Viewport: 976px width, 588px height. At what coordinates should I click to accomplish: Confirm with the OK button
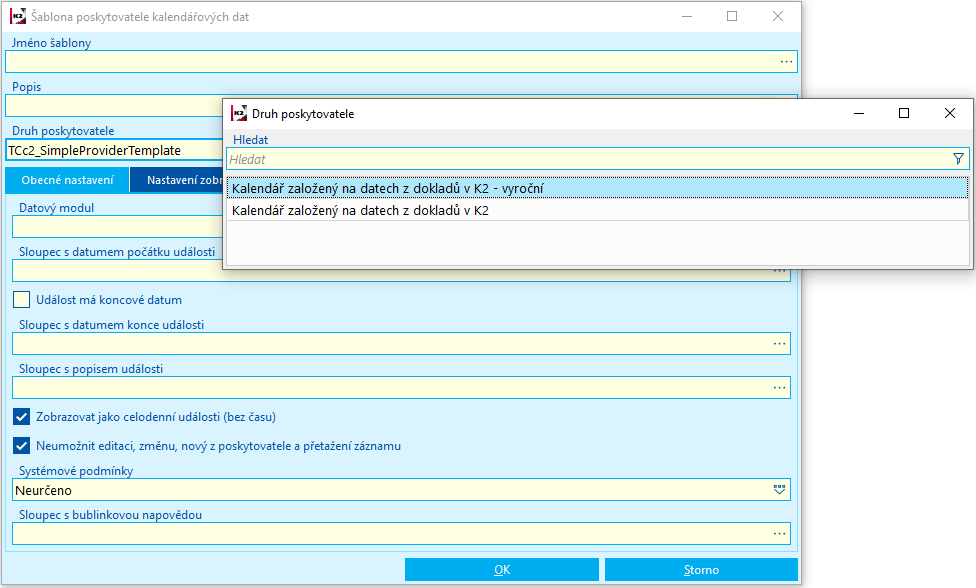[502, 569]
